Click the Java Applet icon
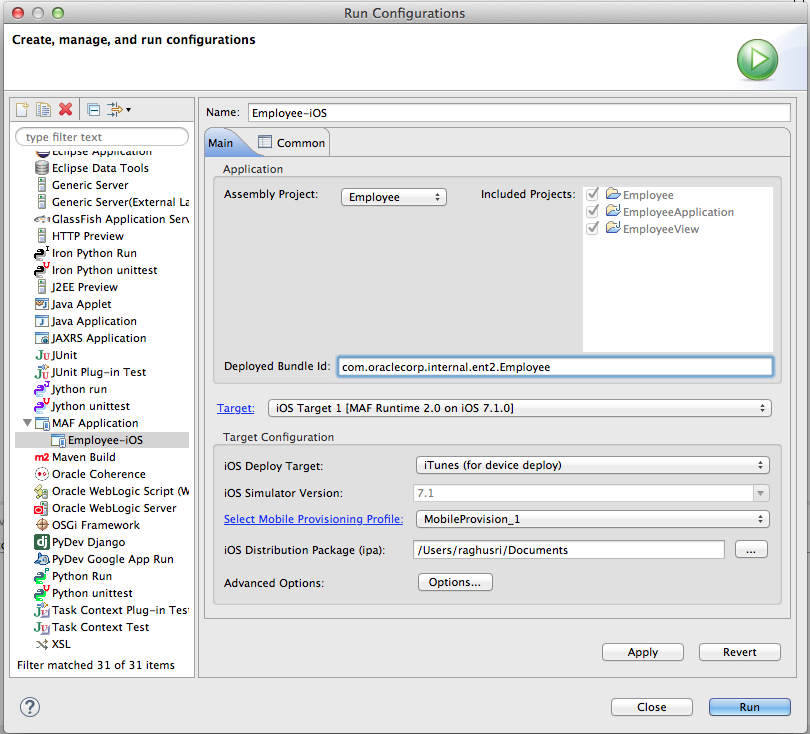Viewport: 810px width, 734px height. [42, 304]
